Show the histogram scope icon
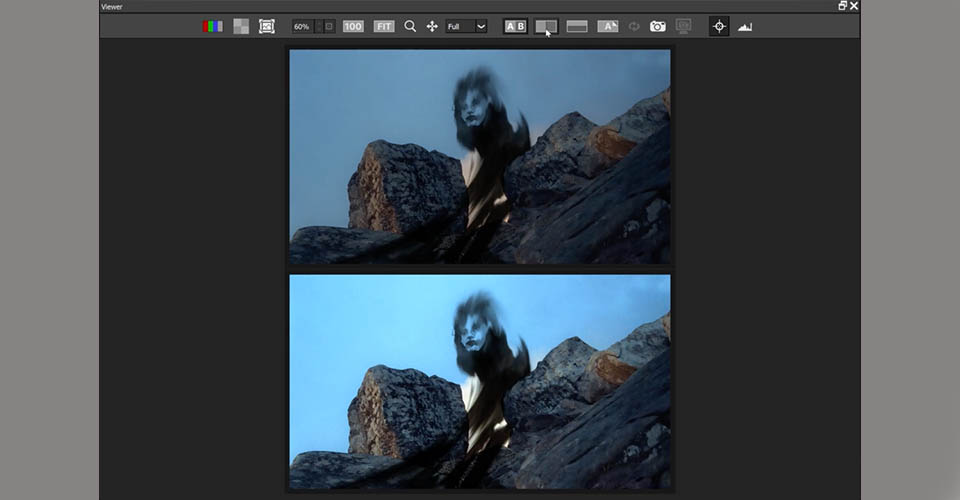Viewport: 960px width, 500px height. [x=745, y=26]
